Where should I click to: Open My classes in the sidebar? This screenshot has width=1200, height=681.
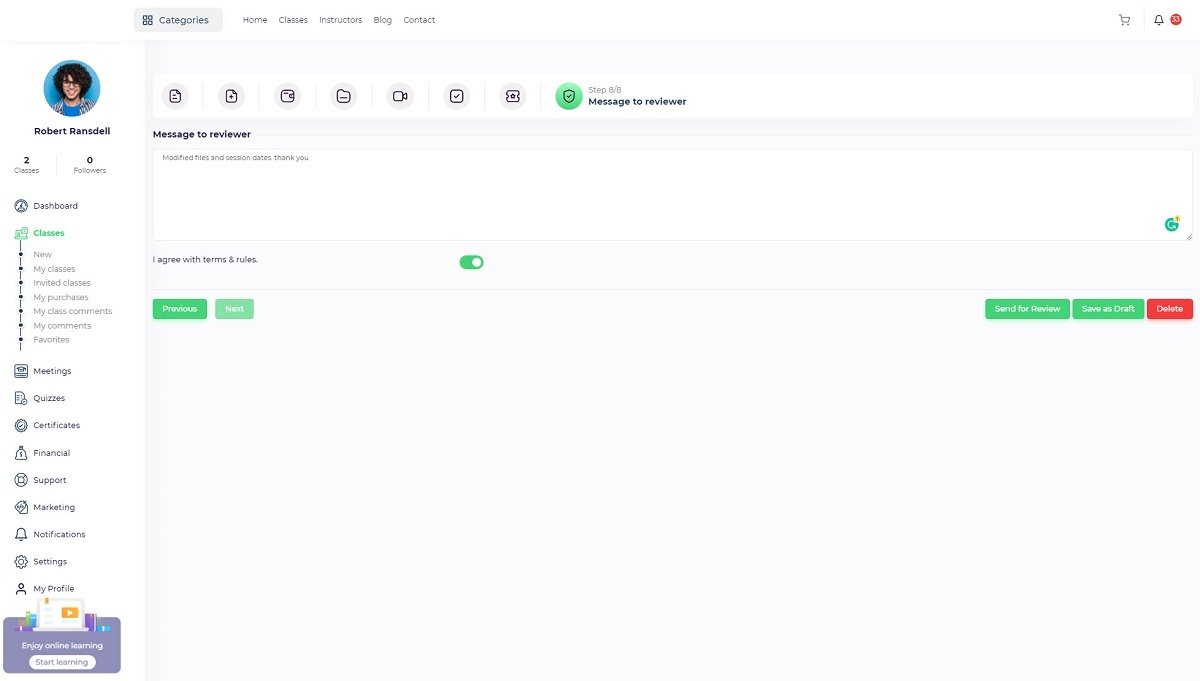[54, 269]
